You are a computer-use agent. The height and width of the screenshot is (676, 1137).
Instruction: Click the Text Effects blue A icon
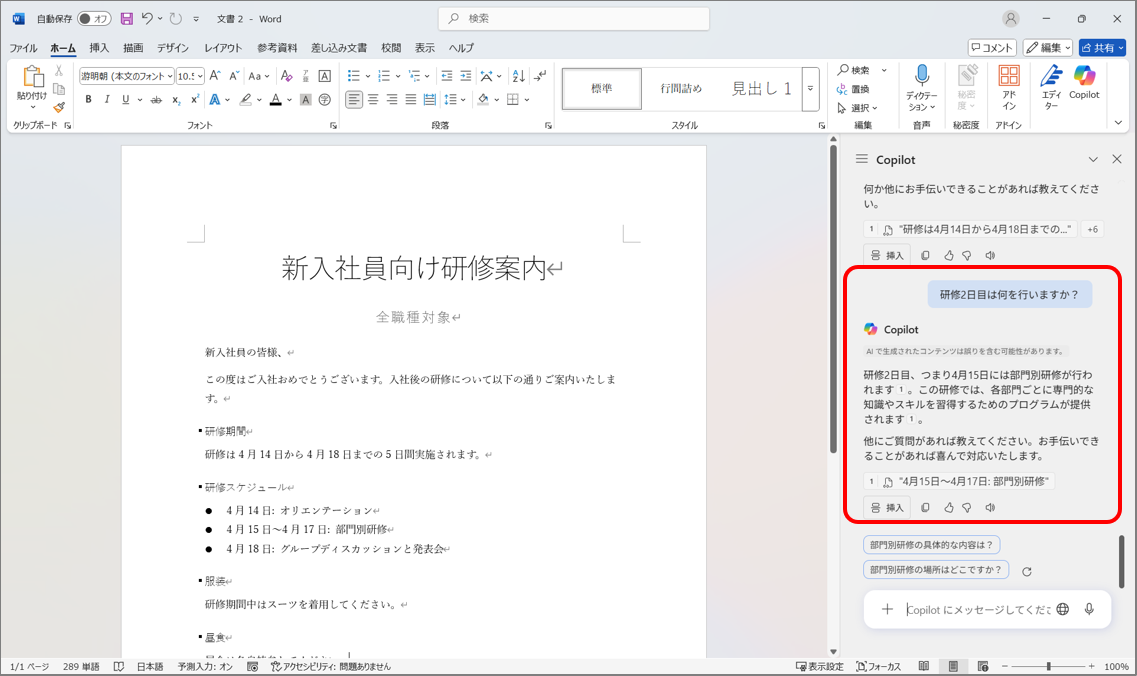[x=215, y=99]
